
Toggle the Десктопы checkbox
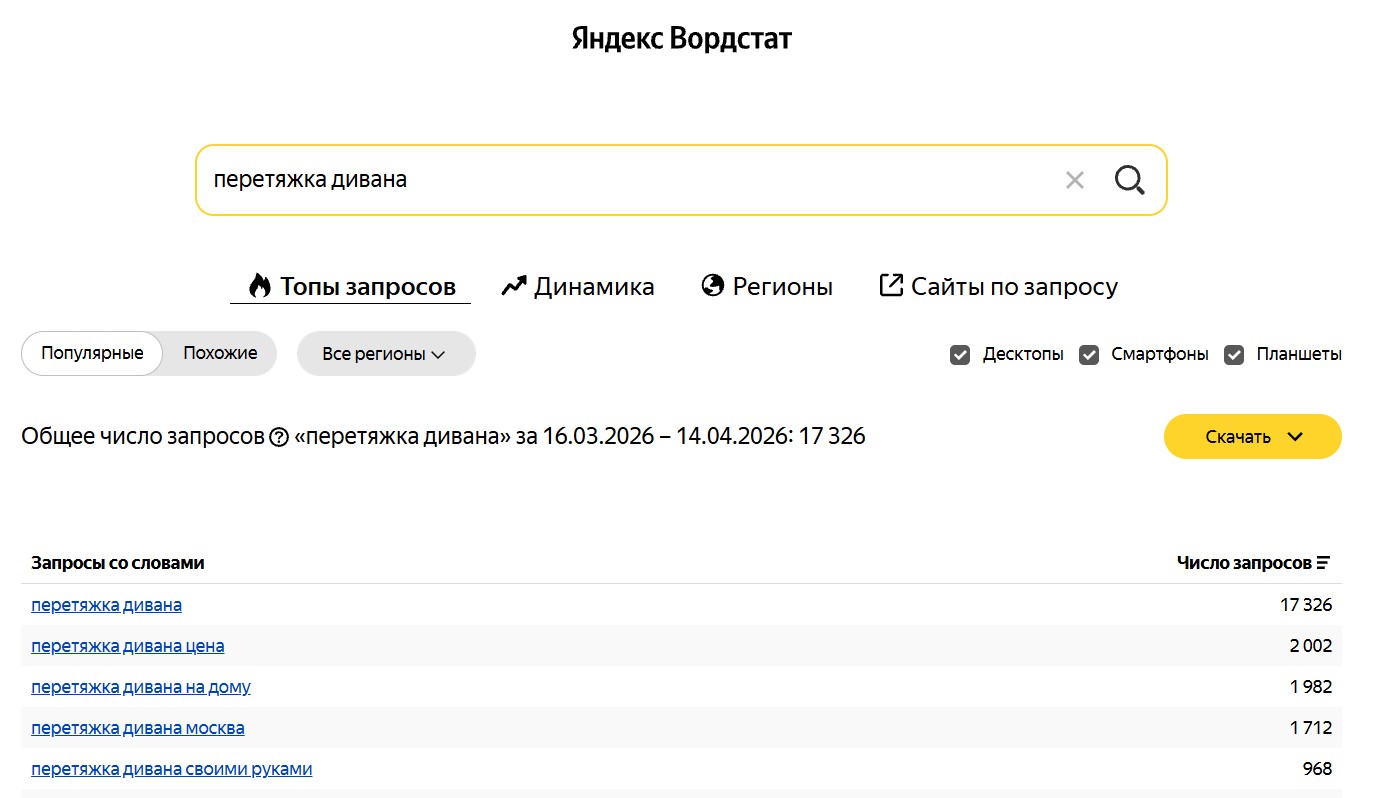pos(960,355)
